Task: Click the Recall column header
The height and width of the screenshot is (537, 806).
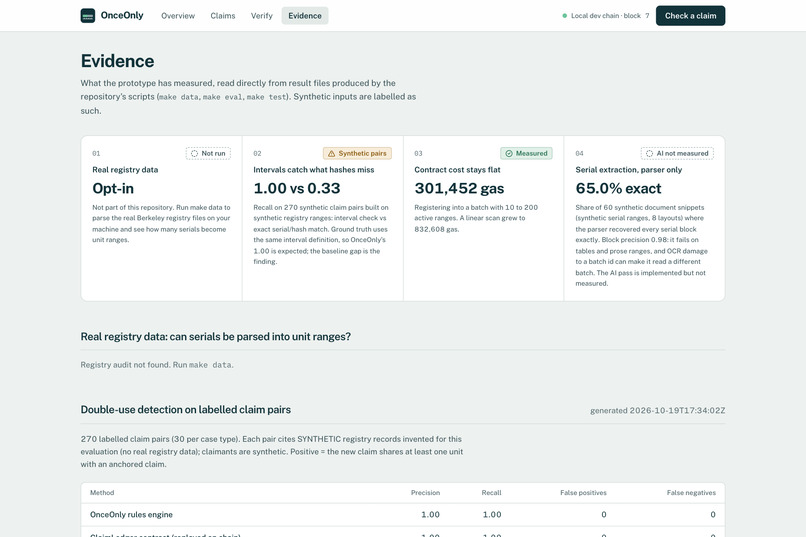Action: [491, 493]
